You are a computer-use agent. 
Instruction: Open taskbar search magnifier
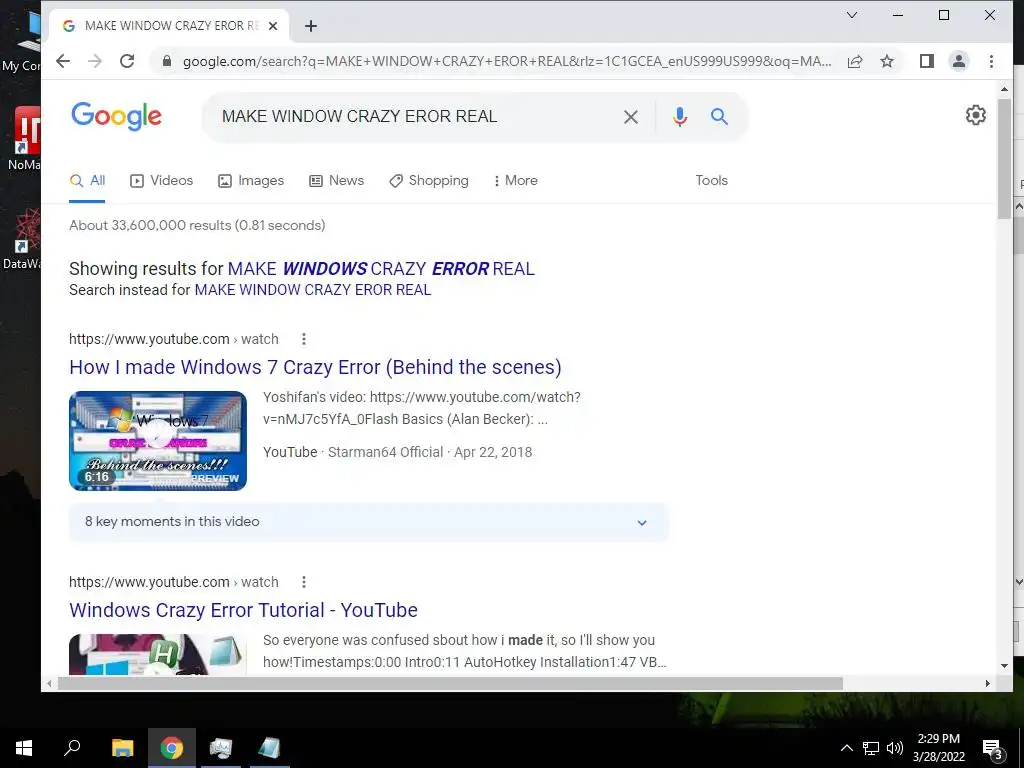[x=72, y=748]
